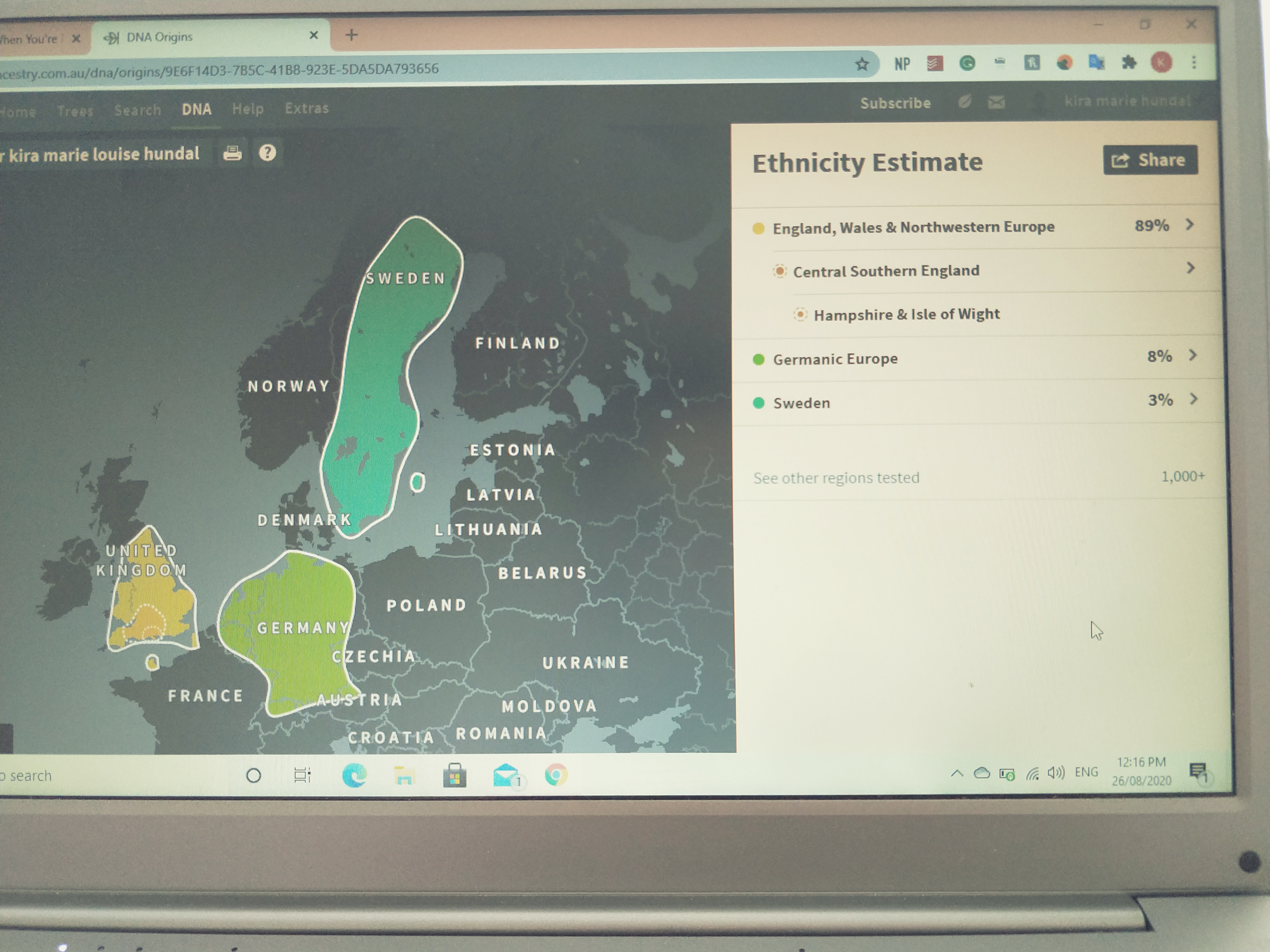Open the Search menu

coord(137,110)
